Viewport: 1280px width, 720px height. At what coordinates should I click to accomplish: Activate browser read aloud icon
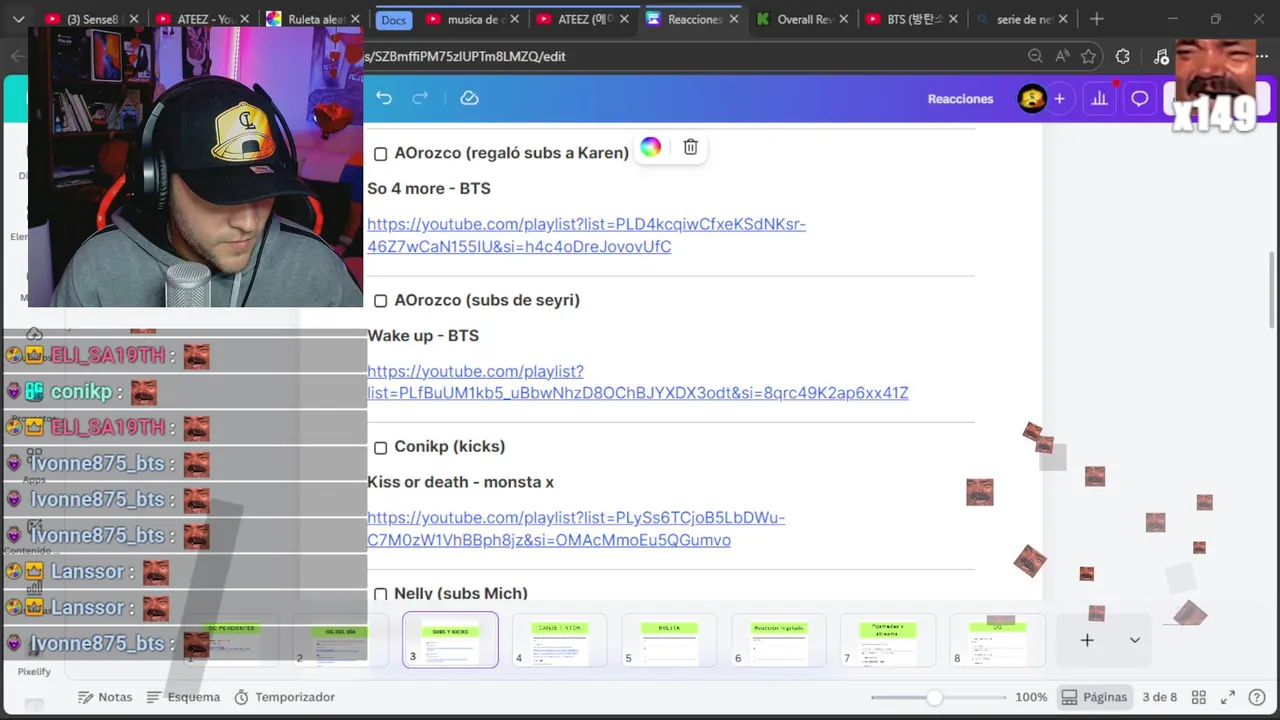[1062, 57]
